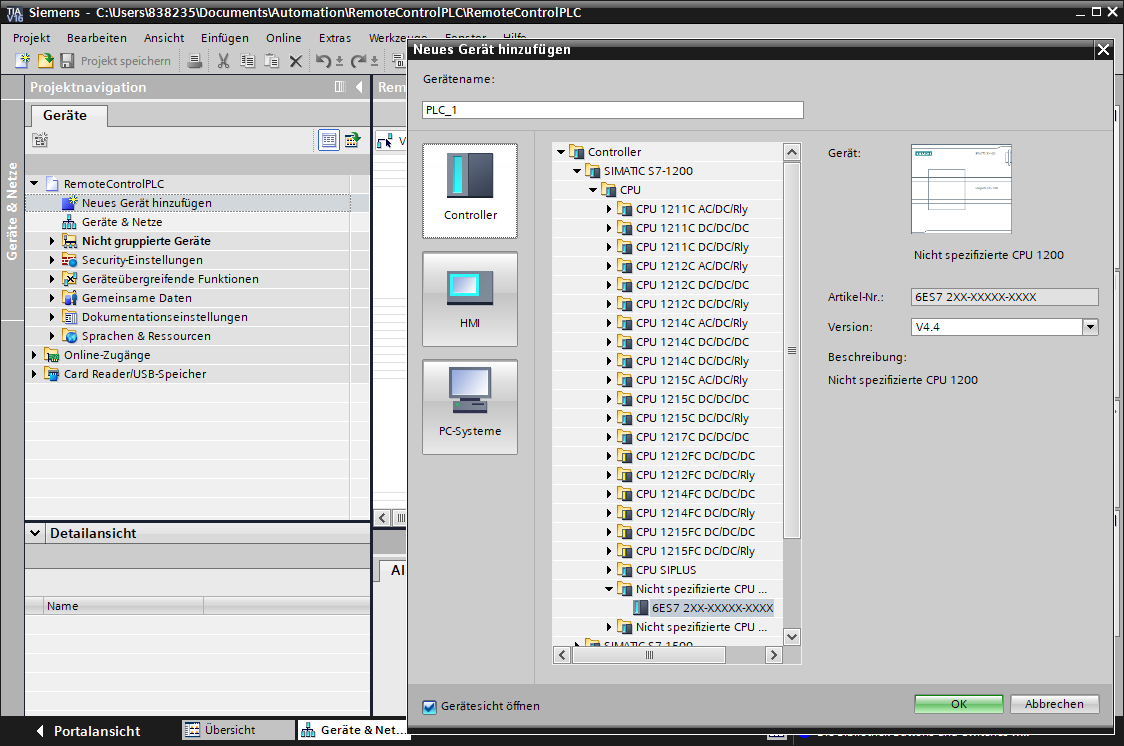Collapse Projektnavigation with the left arrow

(x=359, y=87)
